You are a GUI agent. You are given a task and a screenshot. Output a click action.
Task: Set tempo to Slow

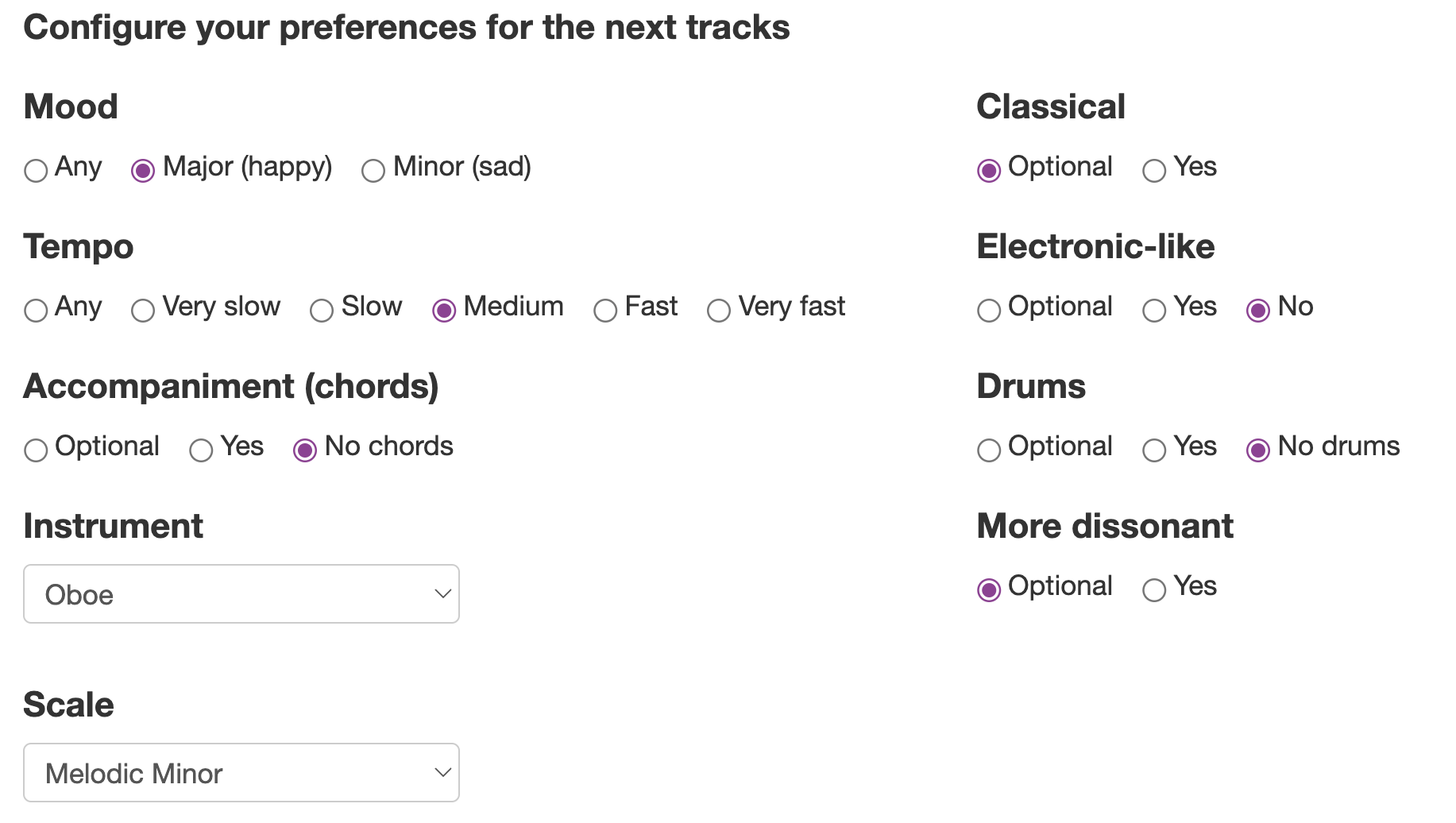click(x=322, y=311)
